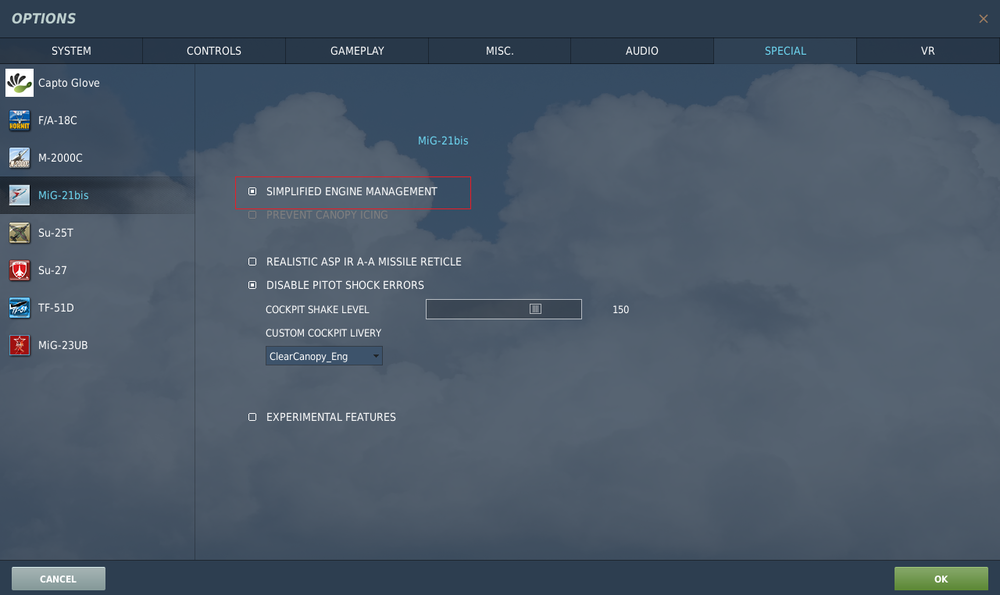Click the MiG-23UB red star icon
Screen dimensions: 1000x595
pos(19,345)
